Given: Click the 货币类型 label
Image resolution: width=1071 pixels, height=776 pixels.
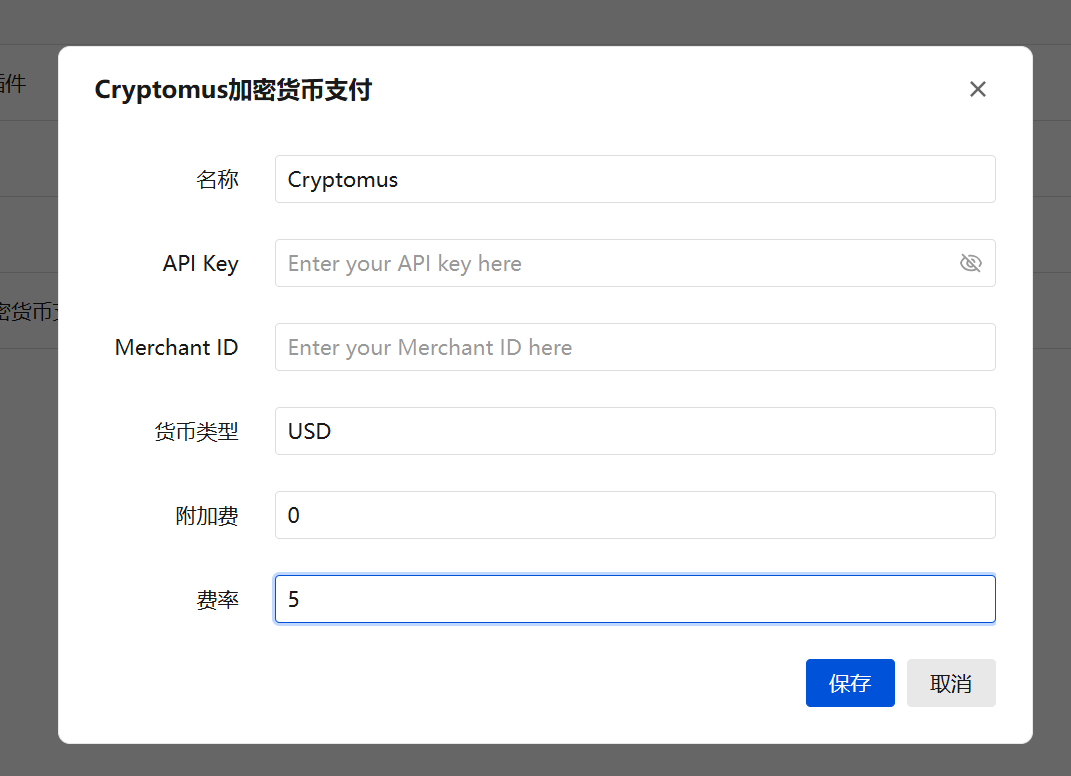Looking at the screenshot, I should (197, 431).
